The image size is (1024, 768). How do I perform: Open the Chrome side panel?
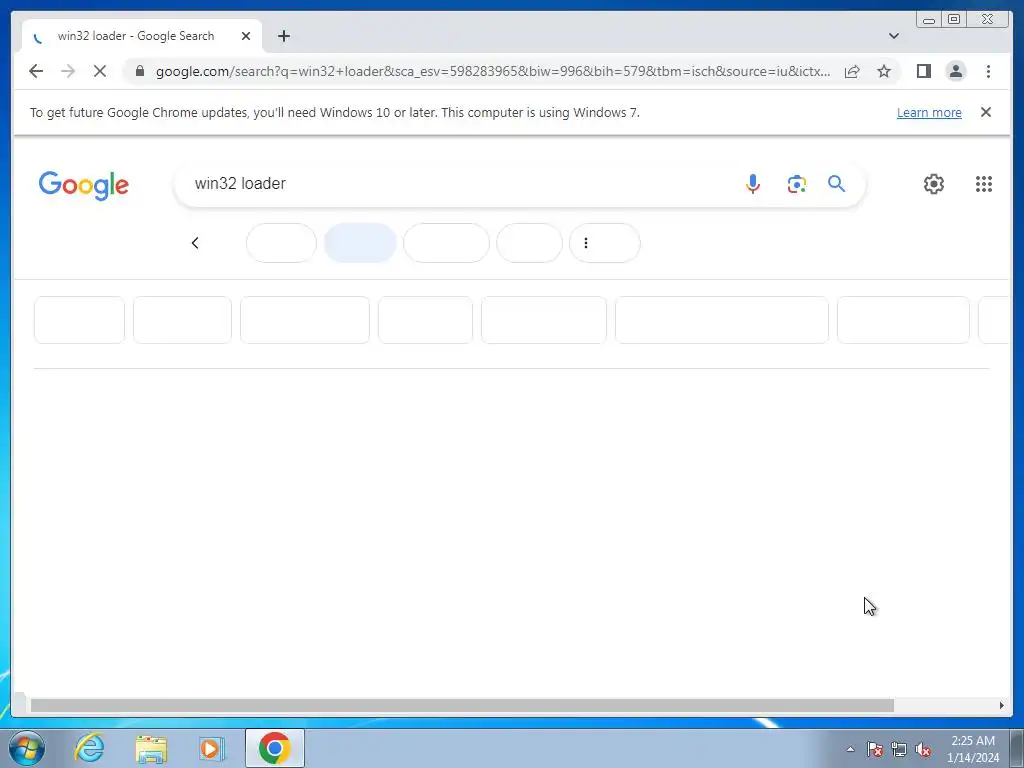pyautogui.click(x=923, y=71)
